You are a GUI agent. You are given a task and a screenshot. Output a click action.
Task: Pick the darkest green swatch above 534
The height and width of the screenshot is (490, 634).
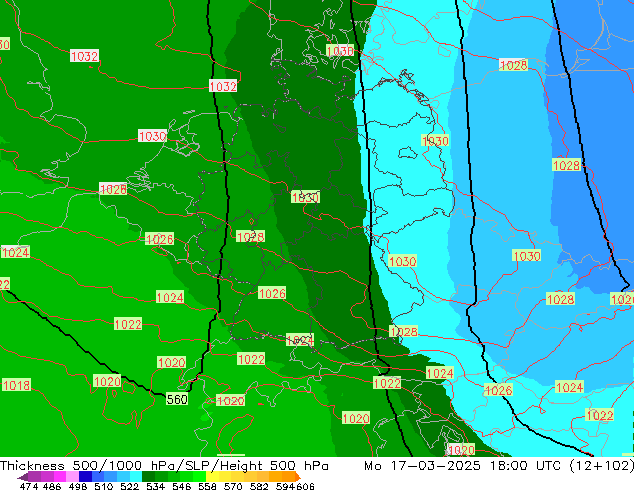(148, 476)
